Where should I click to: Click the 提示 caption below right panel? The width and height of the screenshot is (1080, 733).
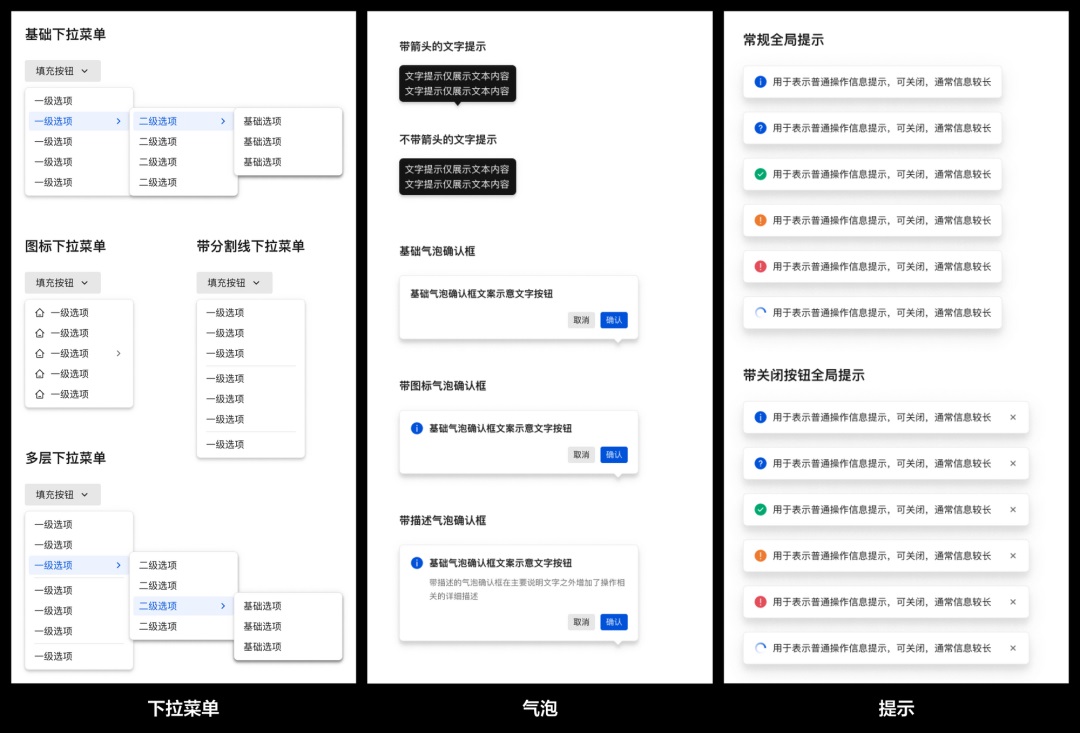[x=896, y=708]
